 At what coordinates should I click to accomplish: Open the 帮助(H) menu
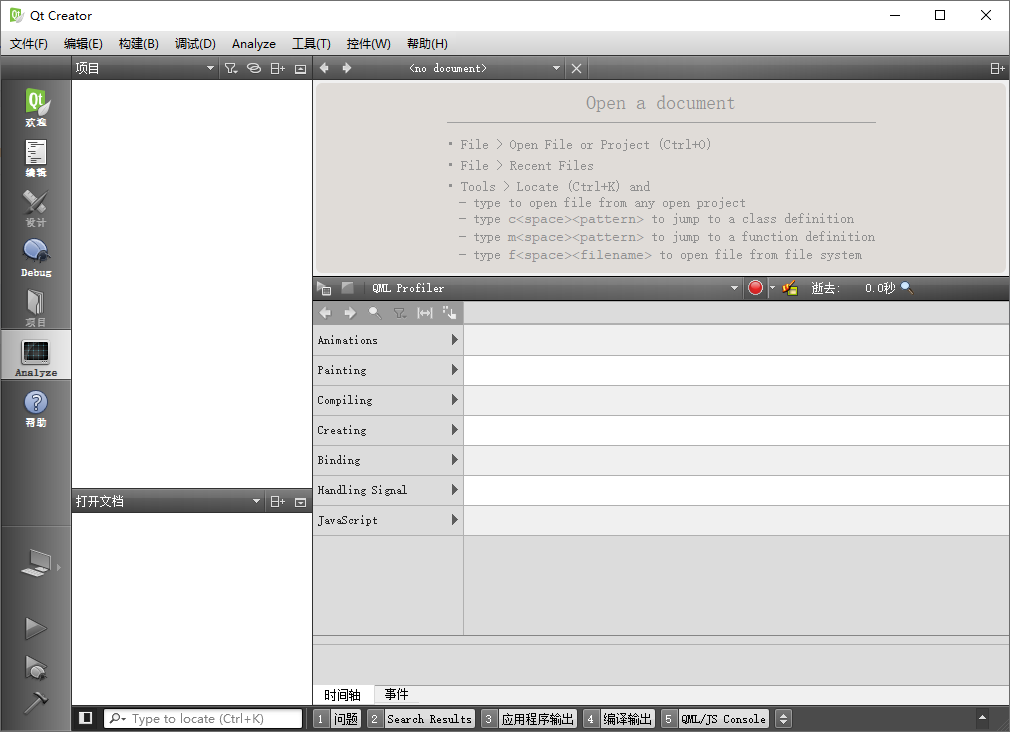coord(427,43)
